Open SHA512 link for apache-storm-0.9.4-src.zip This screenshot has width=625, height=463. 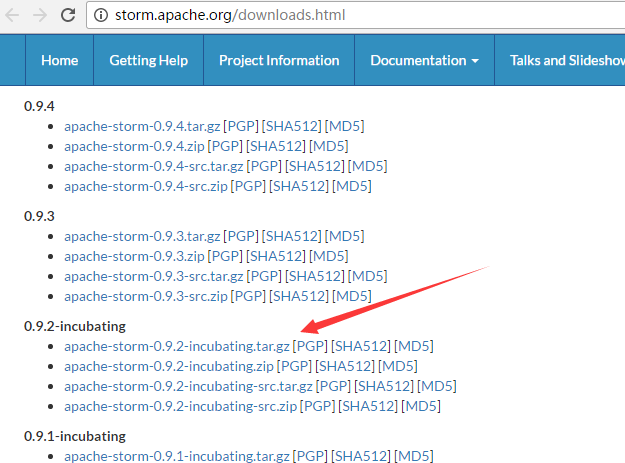click(299, 186)
